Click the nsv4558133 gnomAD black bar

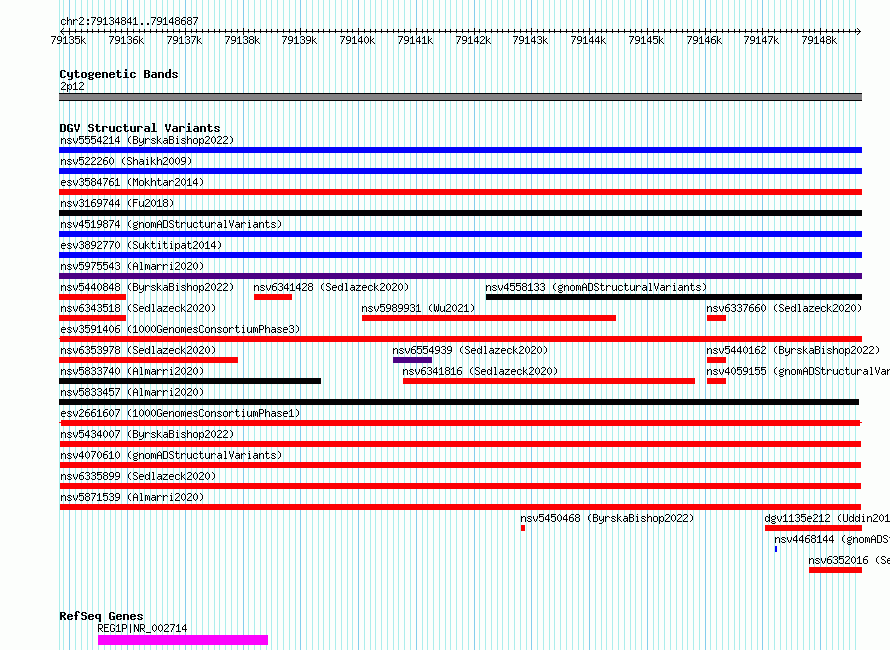674,297
